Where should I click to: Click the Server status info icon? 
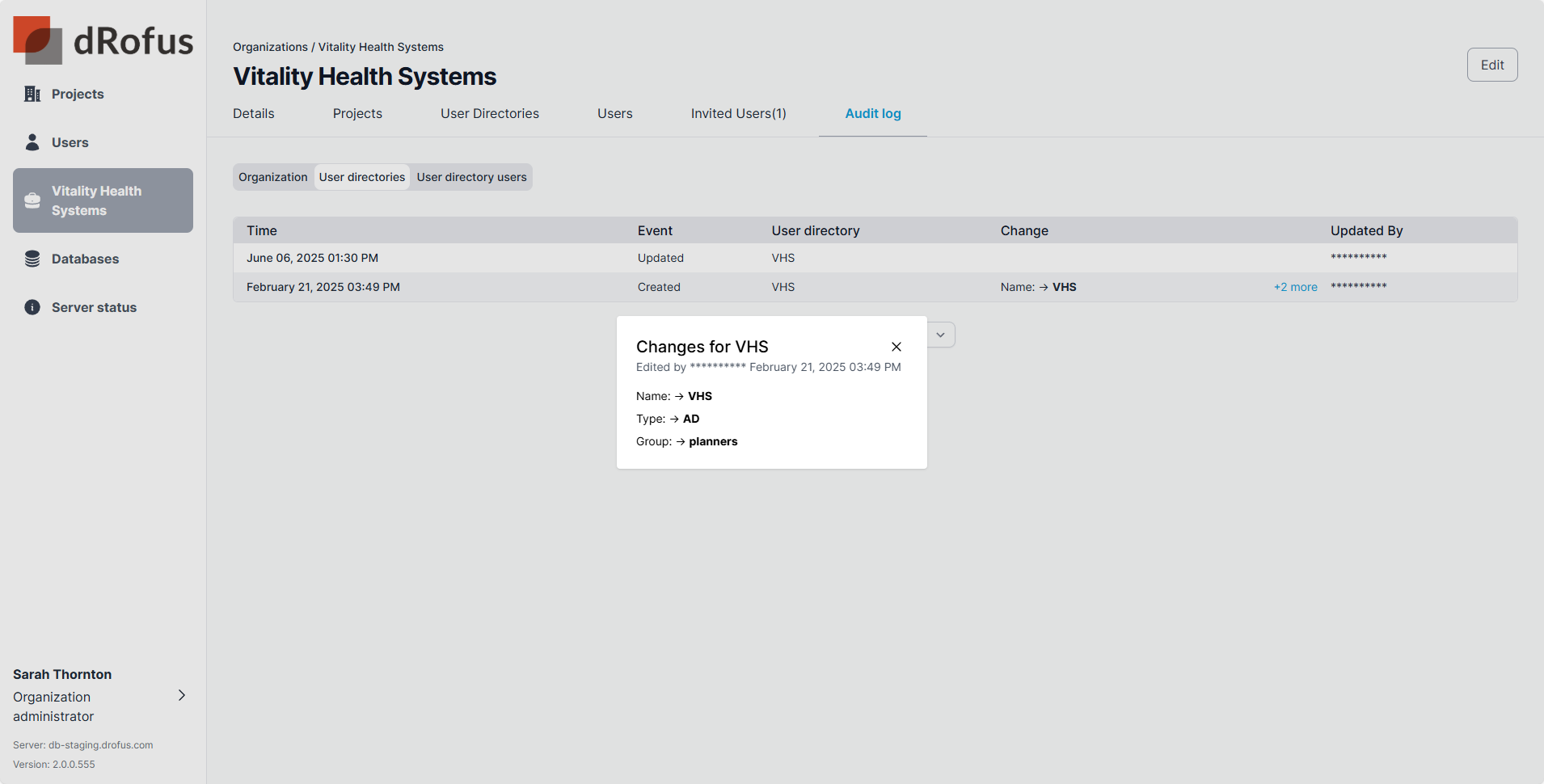32,307
